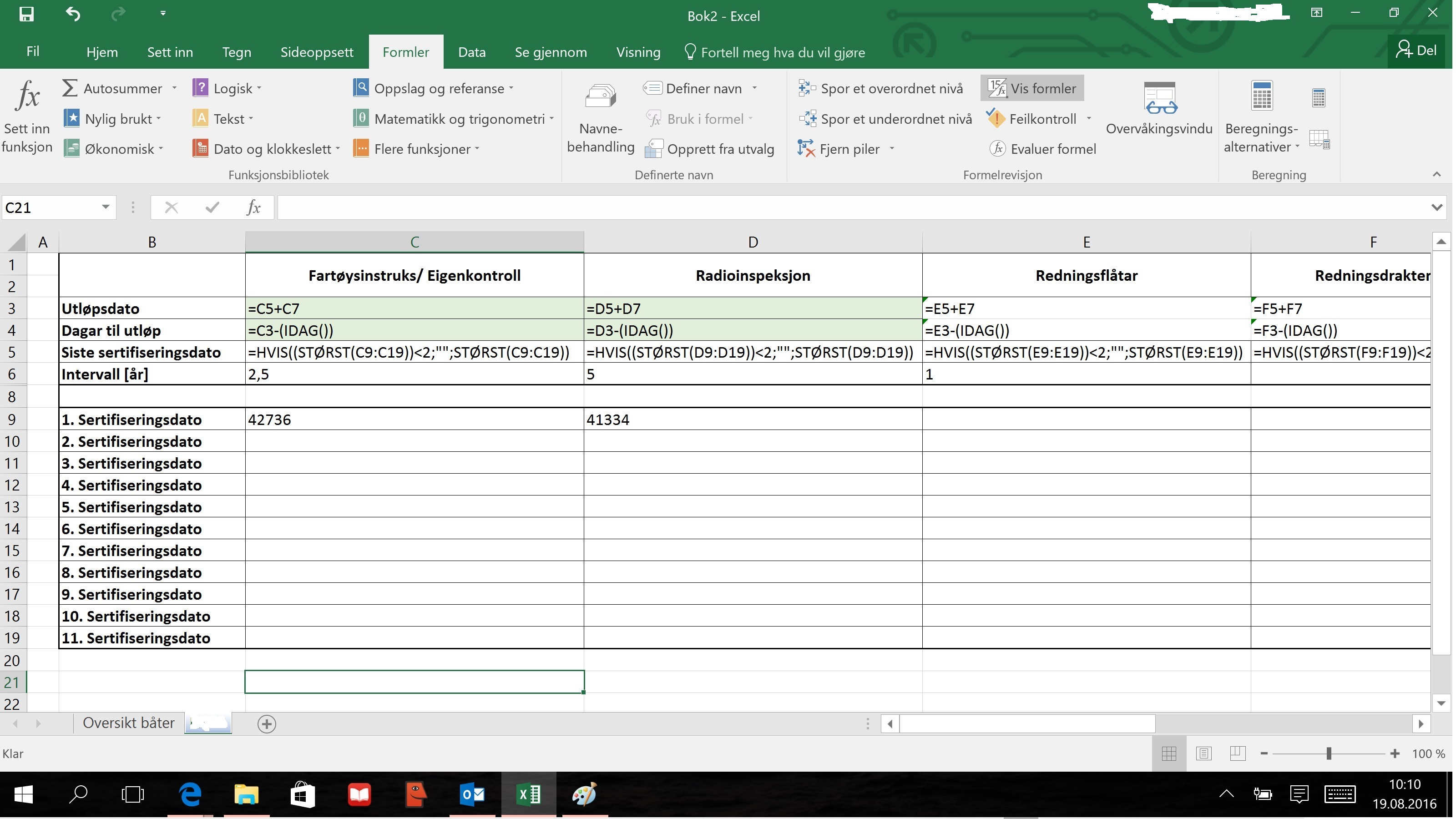
Task: Click Fortell meg hva du vil gjøre
Action: 774,52
